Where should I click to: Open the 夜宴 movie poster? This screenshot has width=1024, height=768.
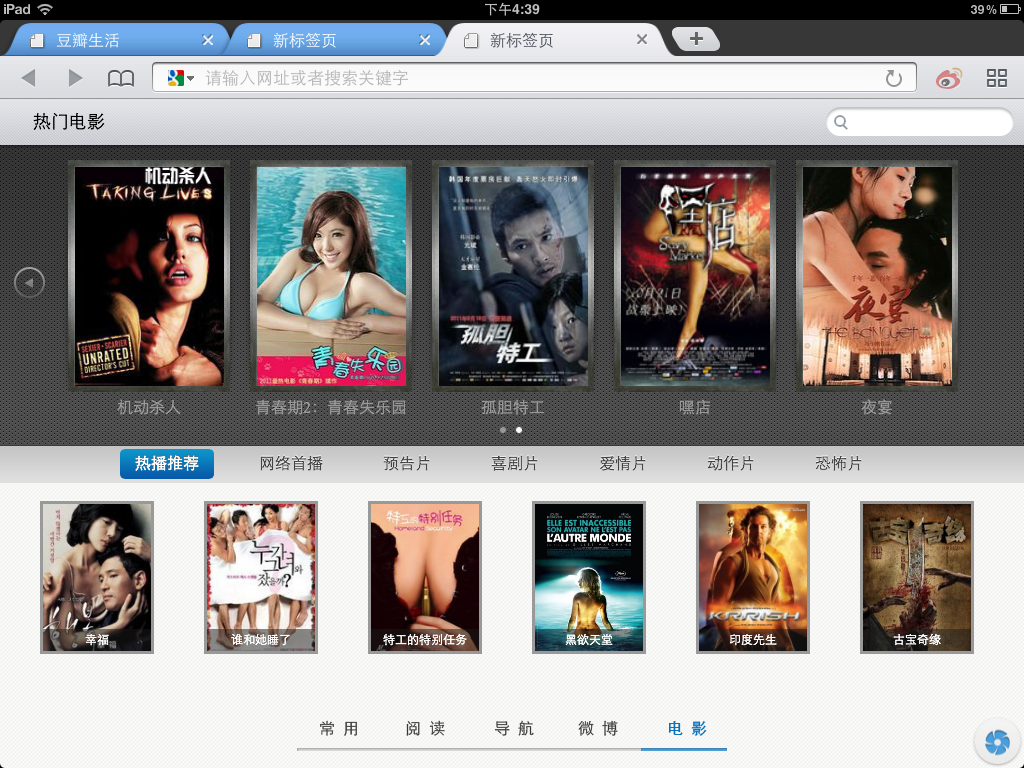tap(877, 276)
